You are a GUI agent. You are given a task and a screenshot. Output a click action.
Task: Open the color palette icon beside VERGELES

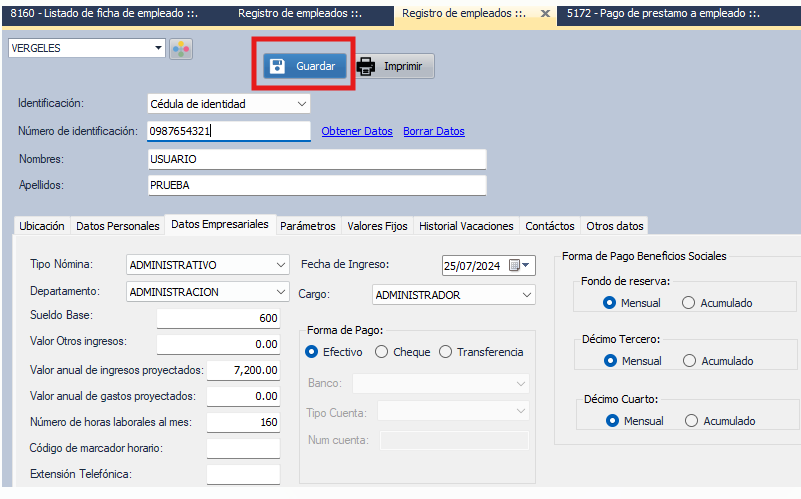click(181, 50)
